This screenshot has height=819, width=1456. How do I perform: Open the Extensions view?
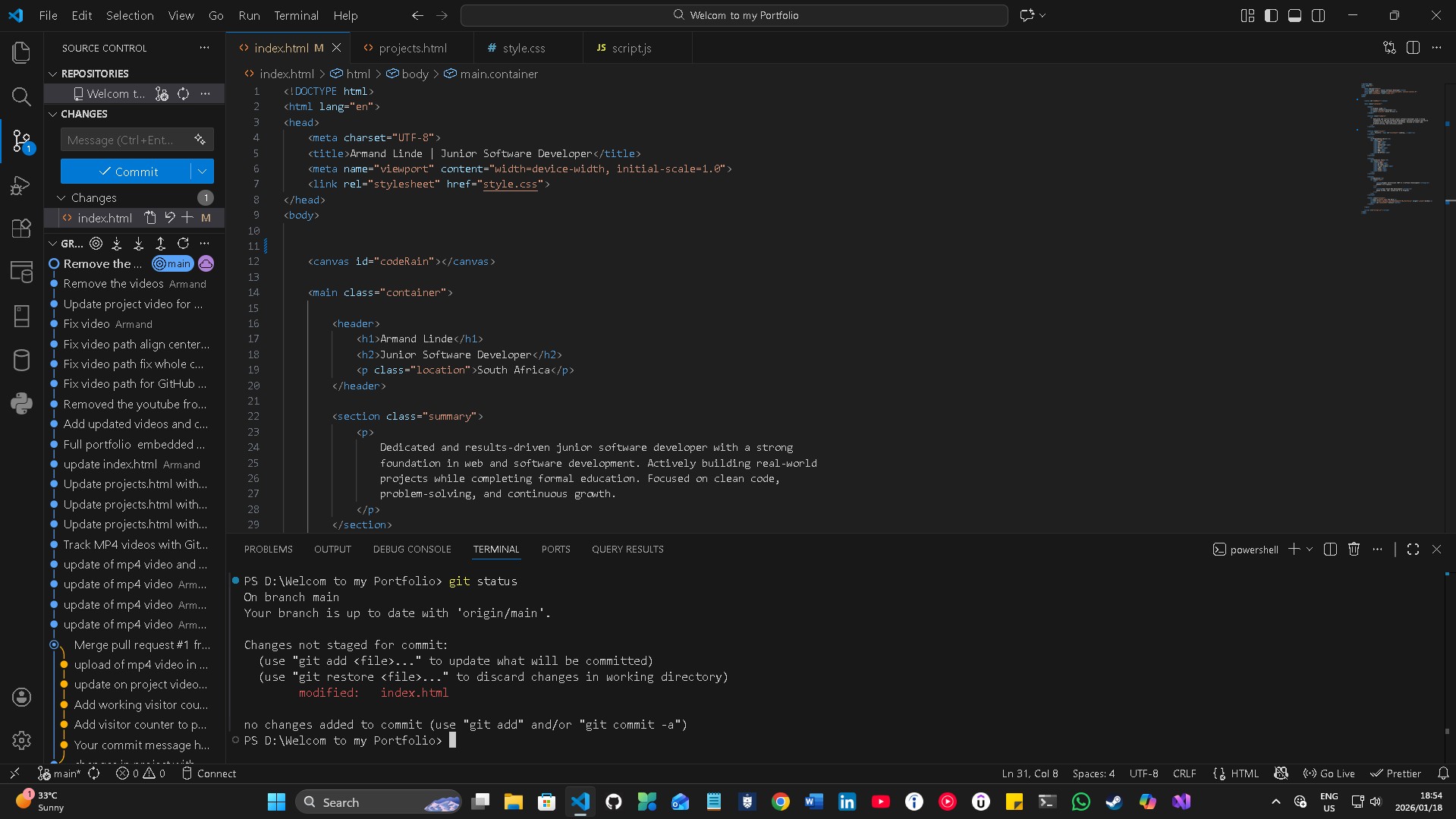coord(20,228)
